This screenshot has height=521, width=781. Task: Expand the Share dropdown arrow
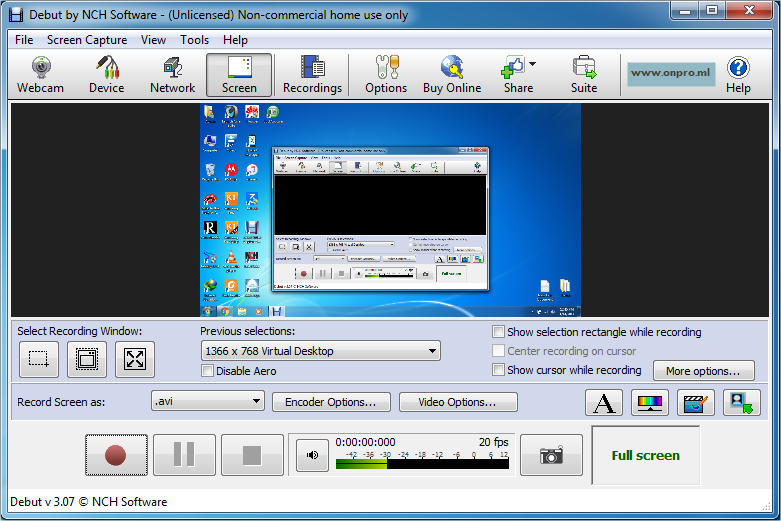(x=532, y=64)
